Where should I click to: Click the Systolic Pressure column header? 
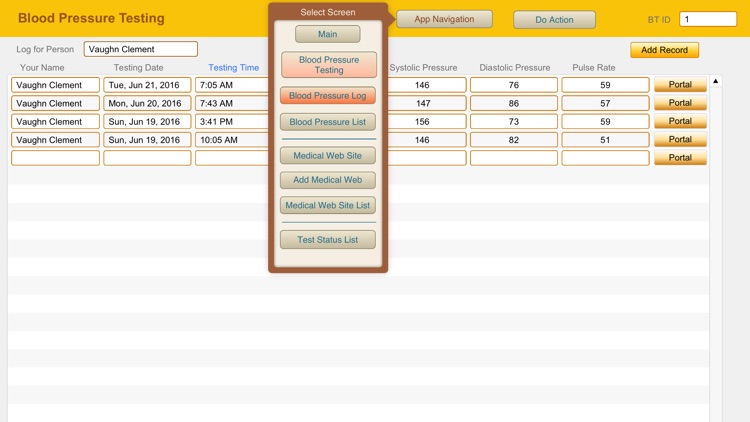point(423,67)
